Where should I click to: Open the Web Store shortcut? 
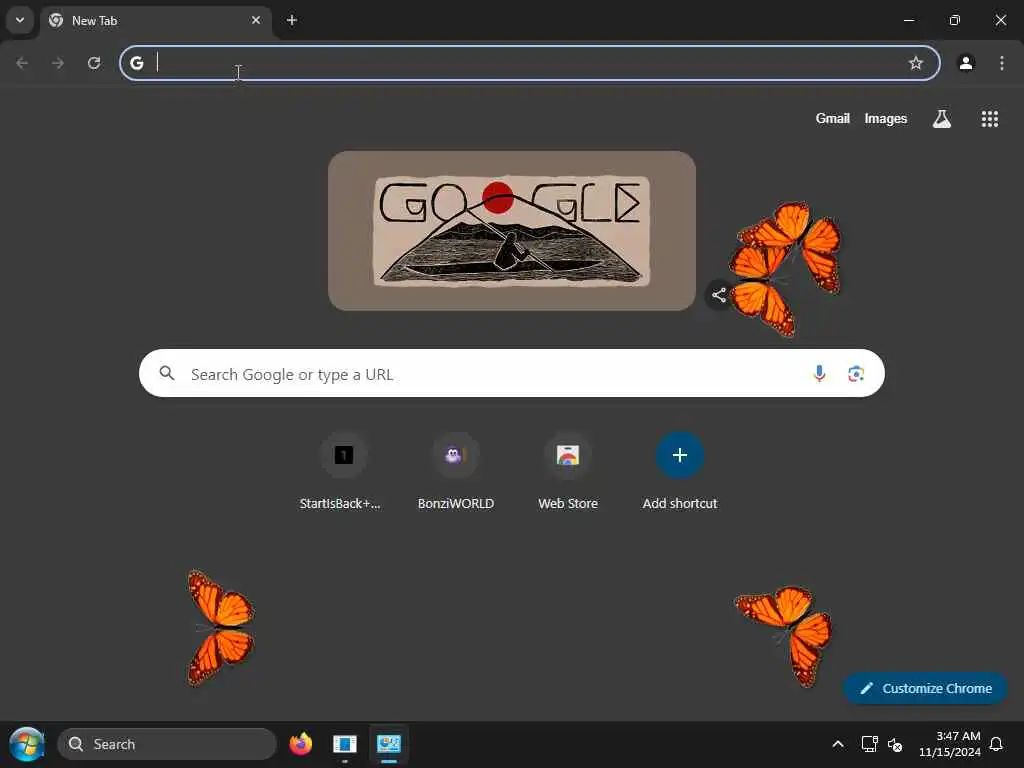click(568, 472)
